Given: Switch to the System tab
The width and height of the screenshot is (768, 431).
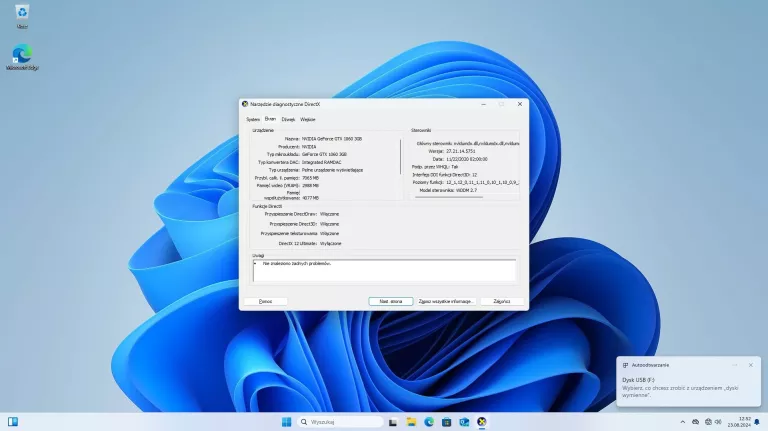Looking at the screenshot, I should pos(253,120).
